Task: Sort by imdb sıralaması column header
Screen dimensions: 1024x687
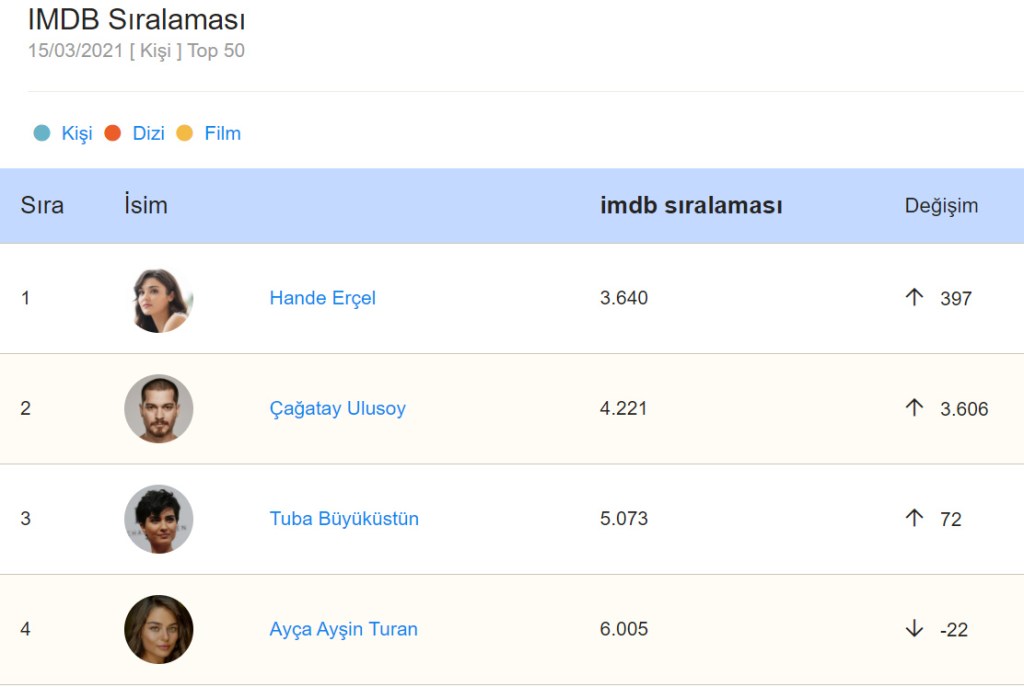Action: coord(691,205)
